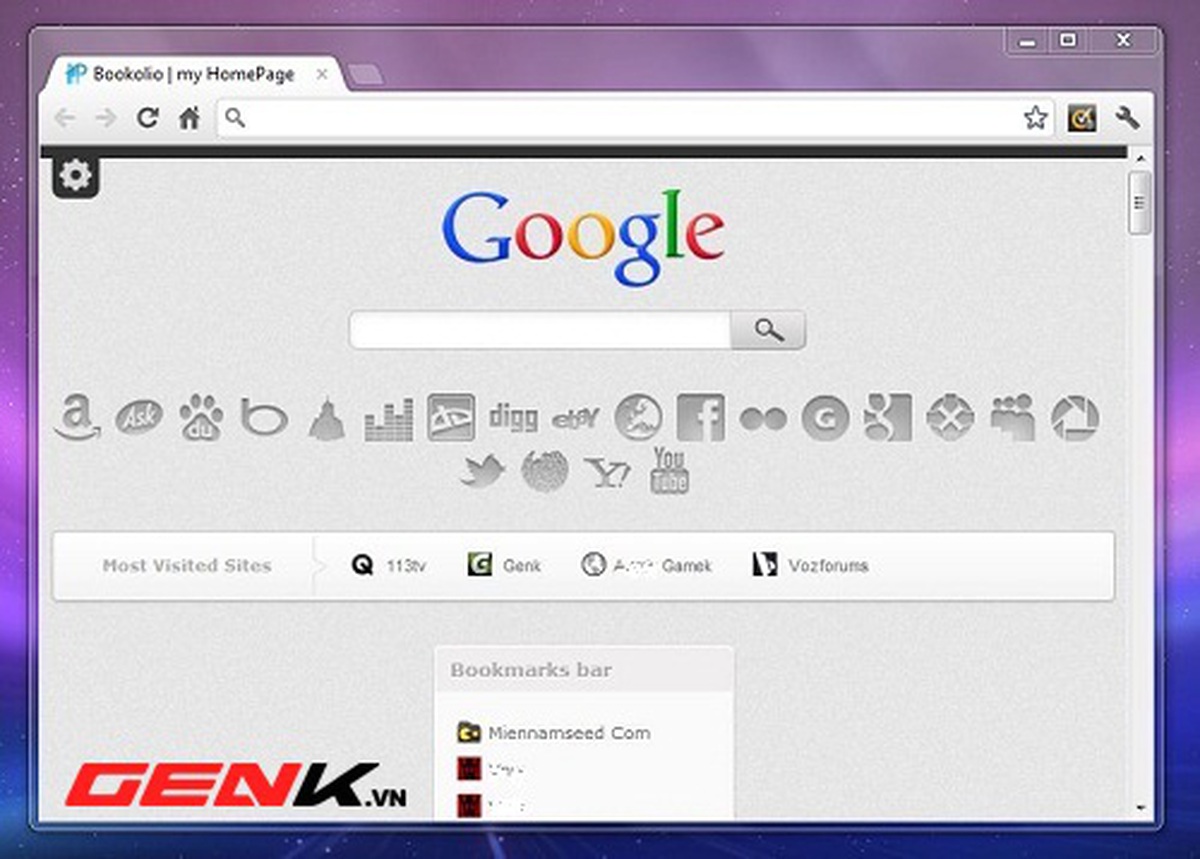
Task: Open the digg shortcut icon
Action: pos(513,417)
